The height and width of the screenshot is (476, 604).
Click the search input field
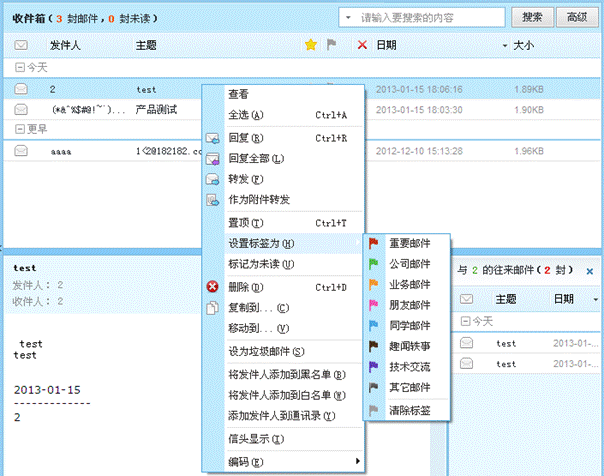coord(430,17)
